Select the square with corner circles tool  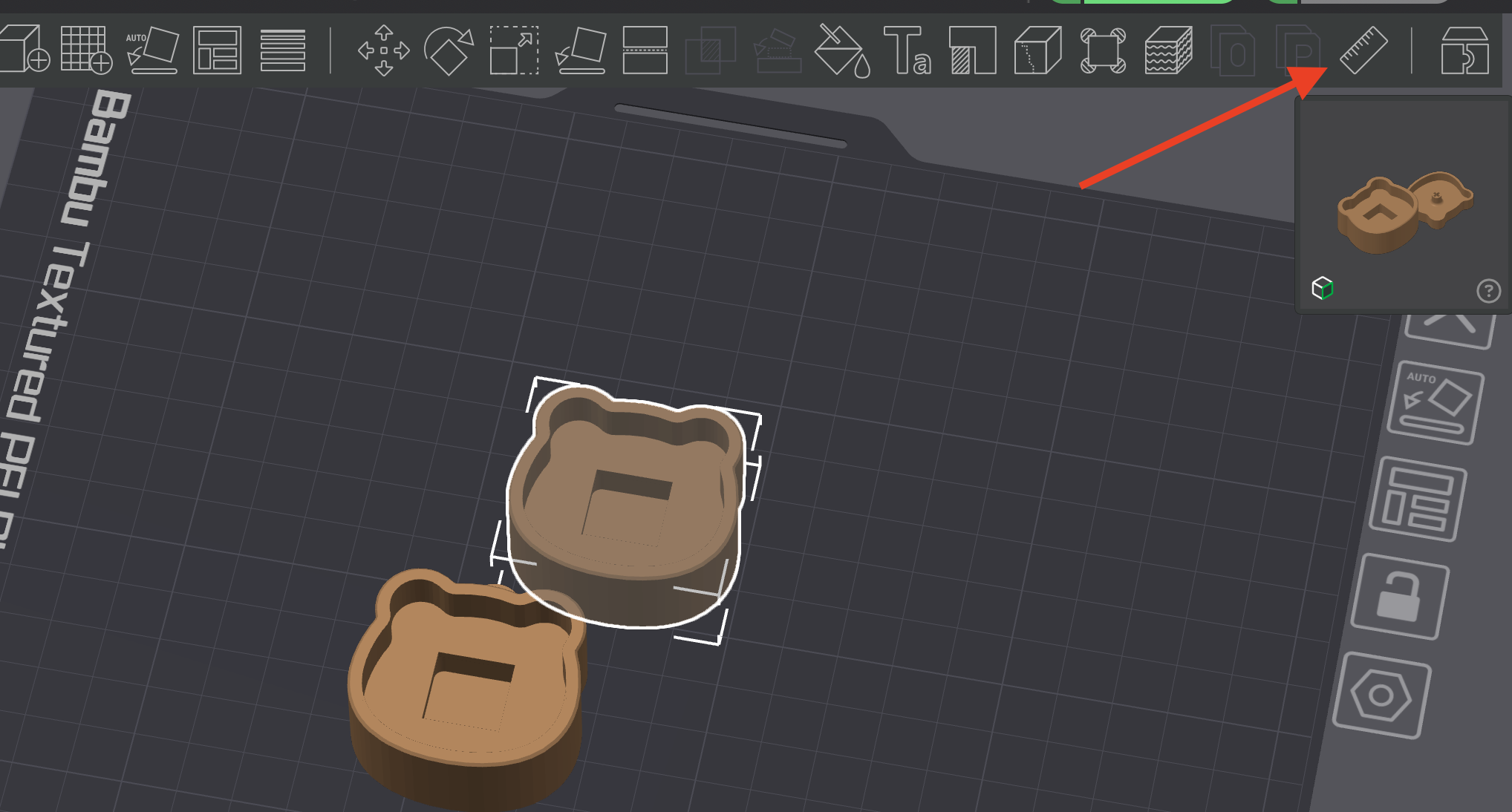tap(1103, 50)
